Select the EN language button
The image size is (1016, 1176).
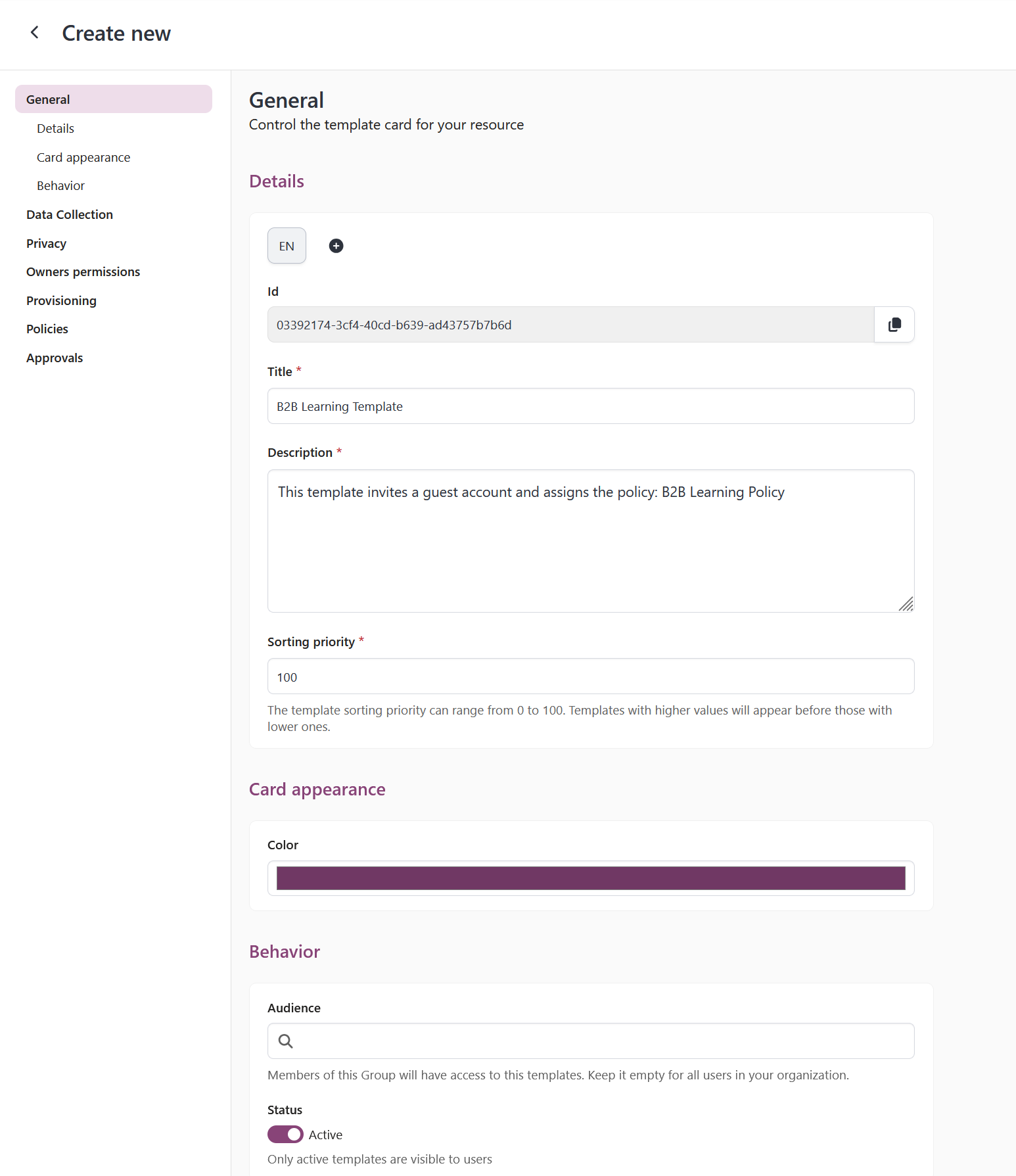287,245
